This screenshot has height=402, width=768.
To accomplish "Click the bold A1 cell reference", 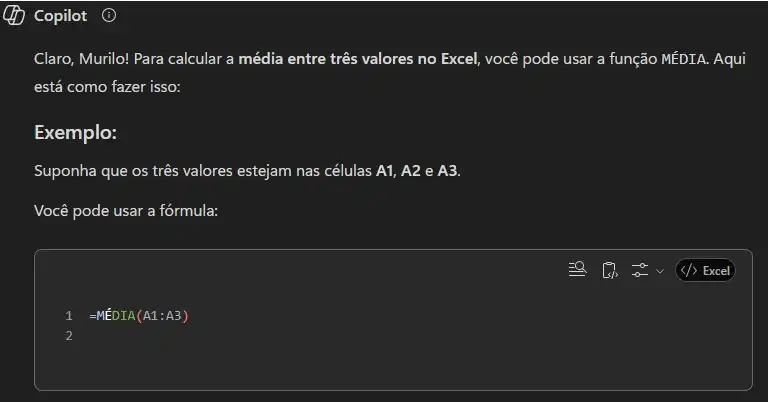I will (385, 171).
